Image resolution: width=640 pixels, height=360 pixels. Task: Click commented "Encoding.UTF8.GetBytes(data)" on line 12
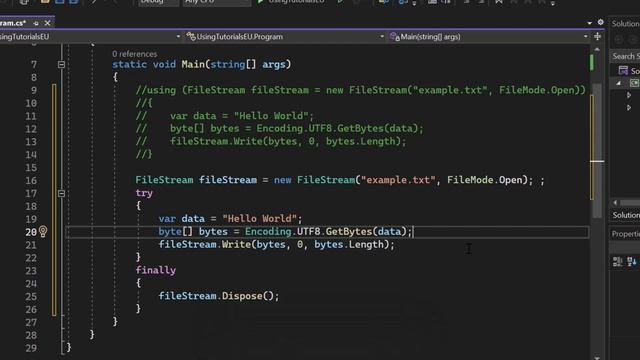[x=337, y=129]
